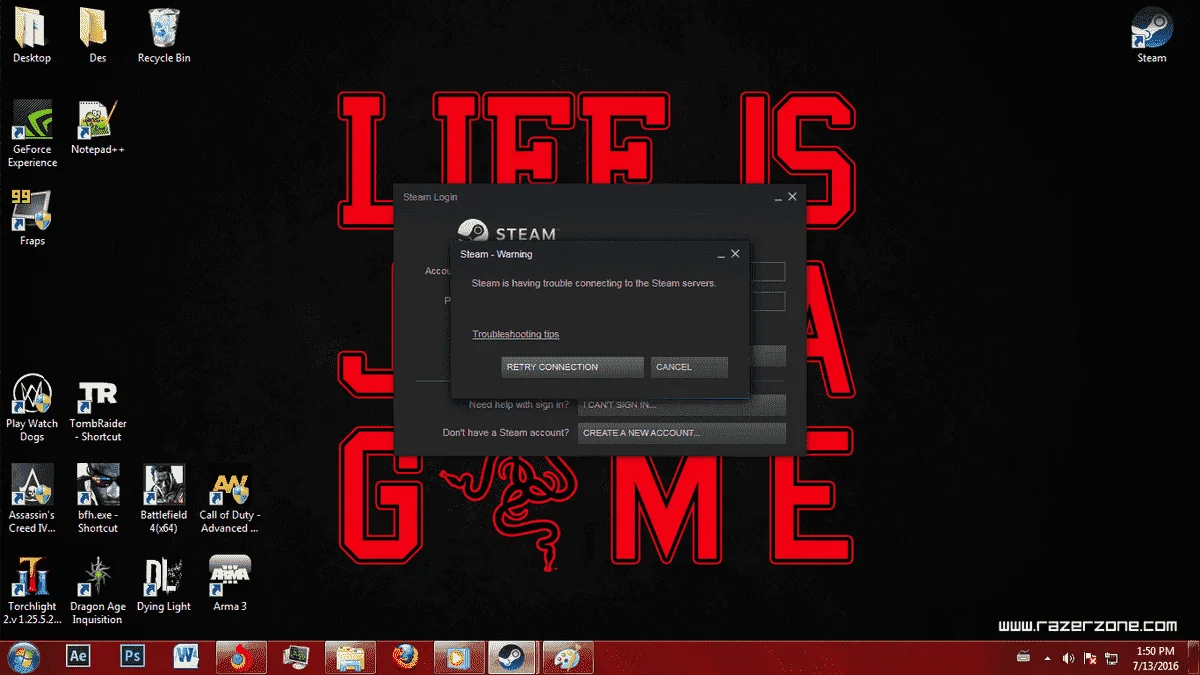1200x675 pixels.
Task: Select the Desktop folder icon
Action: click(32, 36)
